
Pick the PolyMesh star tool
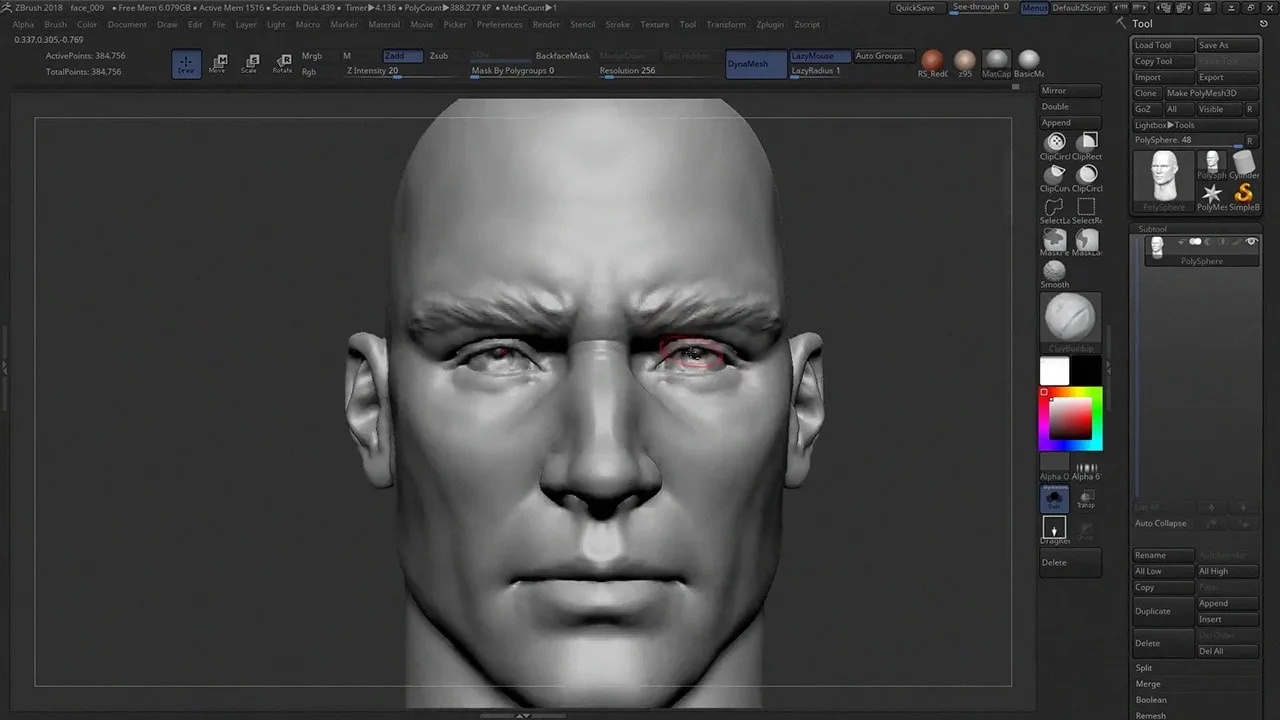point(1212,196)
